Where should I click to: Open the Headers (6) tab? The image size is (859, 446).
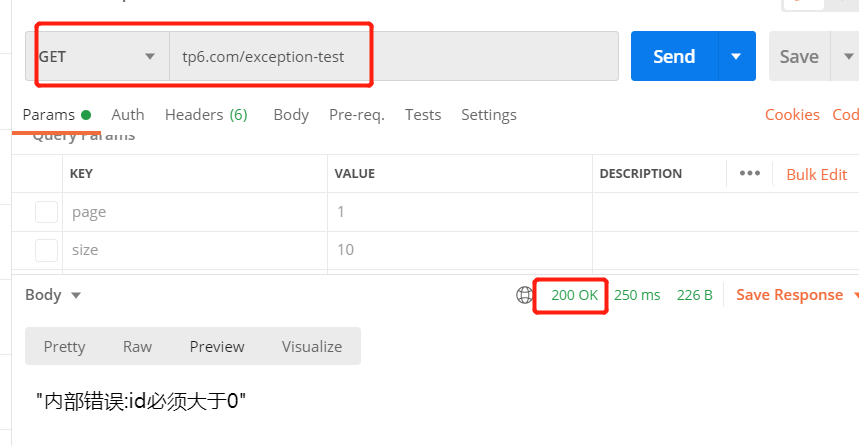coord(206,115)
